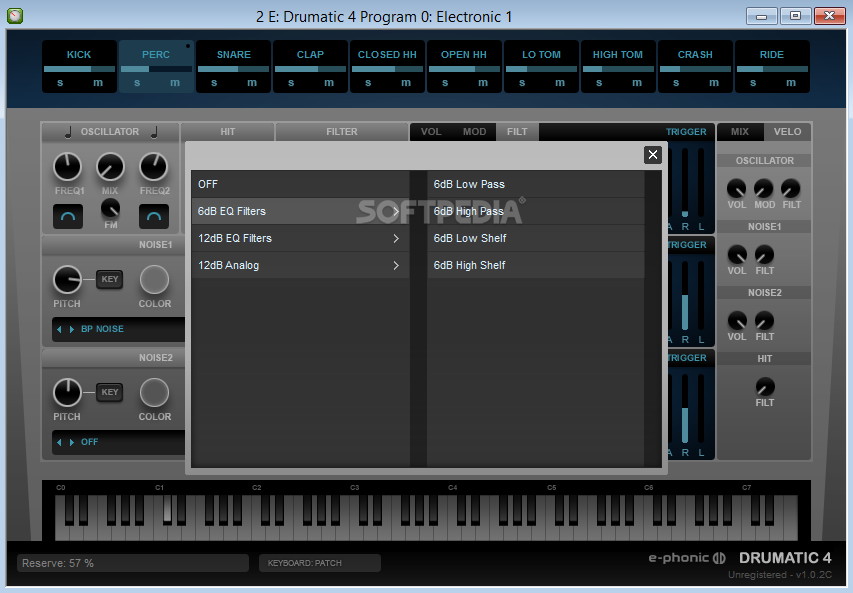This screenshot has height=593, width=853.
Task: Select previous NOISE2 type with left arrow
Action: tap(59, 442)
